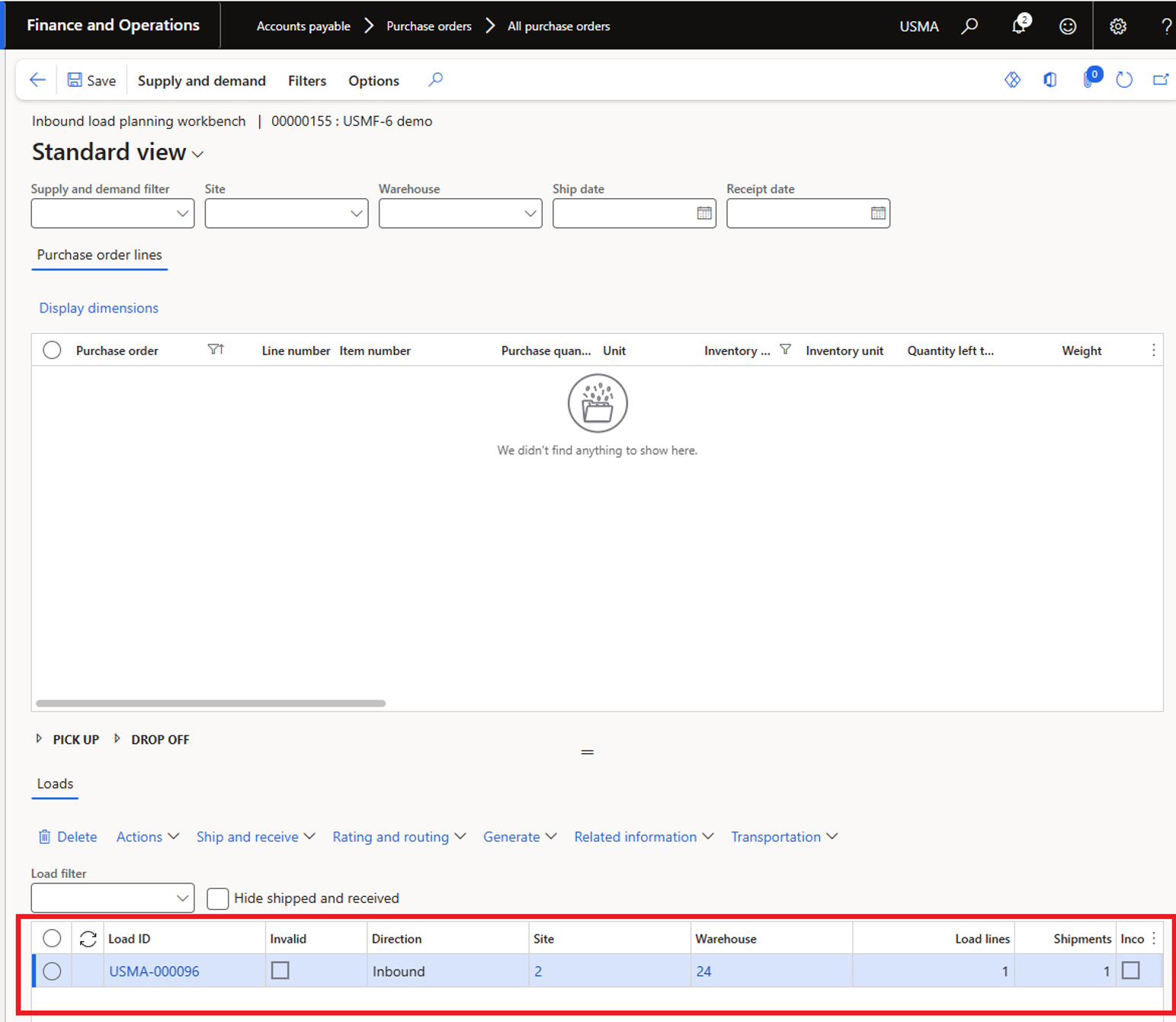
Task: Open in Office icon
Action: point(1050,79)
